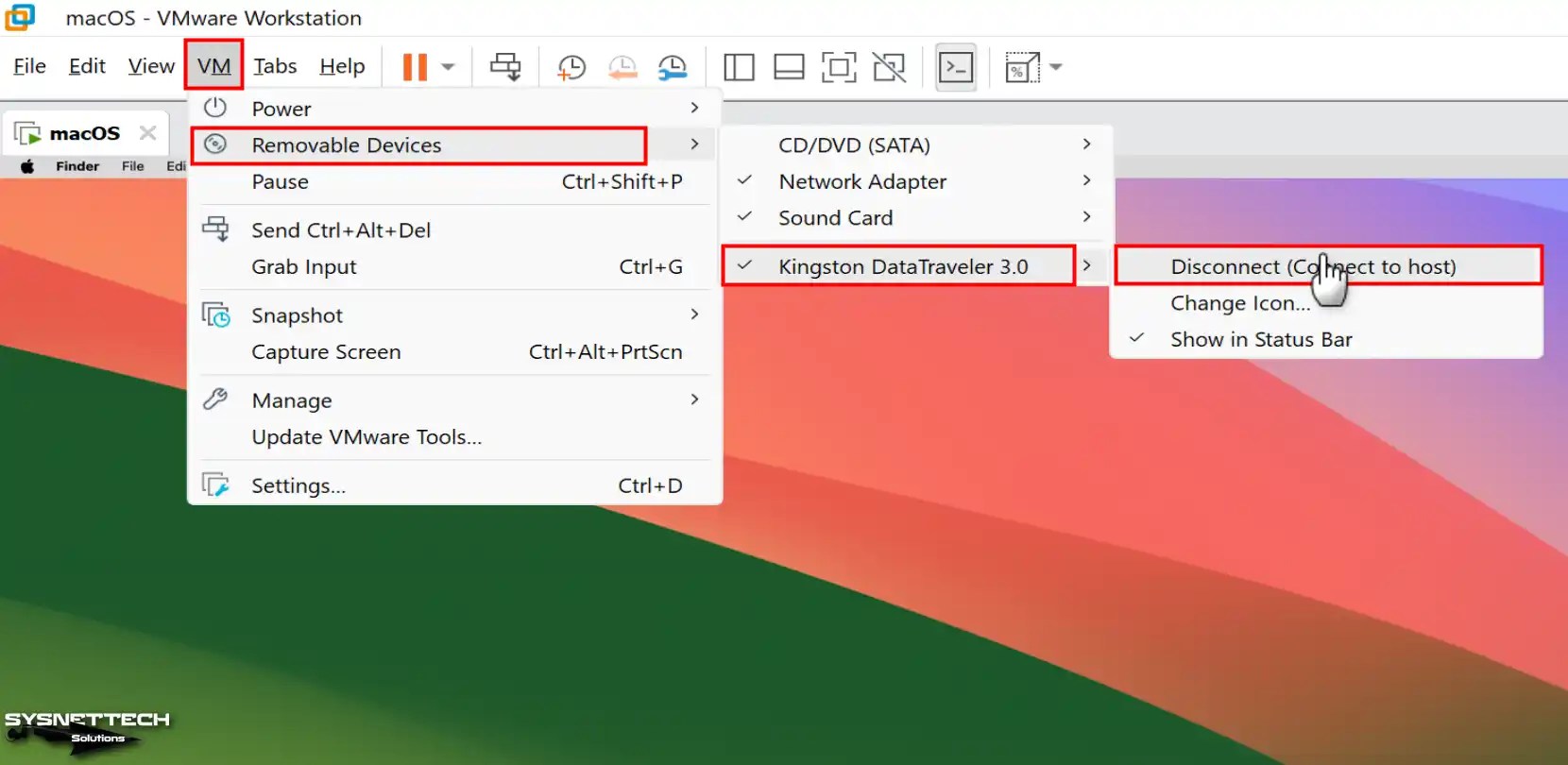Click the CD/DVD (SATA) entry label
This screenshot has height=765, width=1568.
coord(854,144)
